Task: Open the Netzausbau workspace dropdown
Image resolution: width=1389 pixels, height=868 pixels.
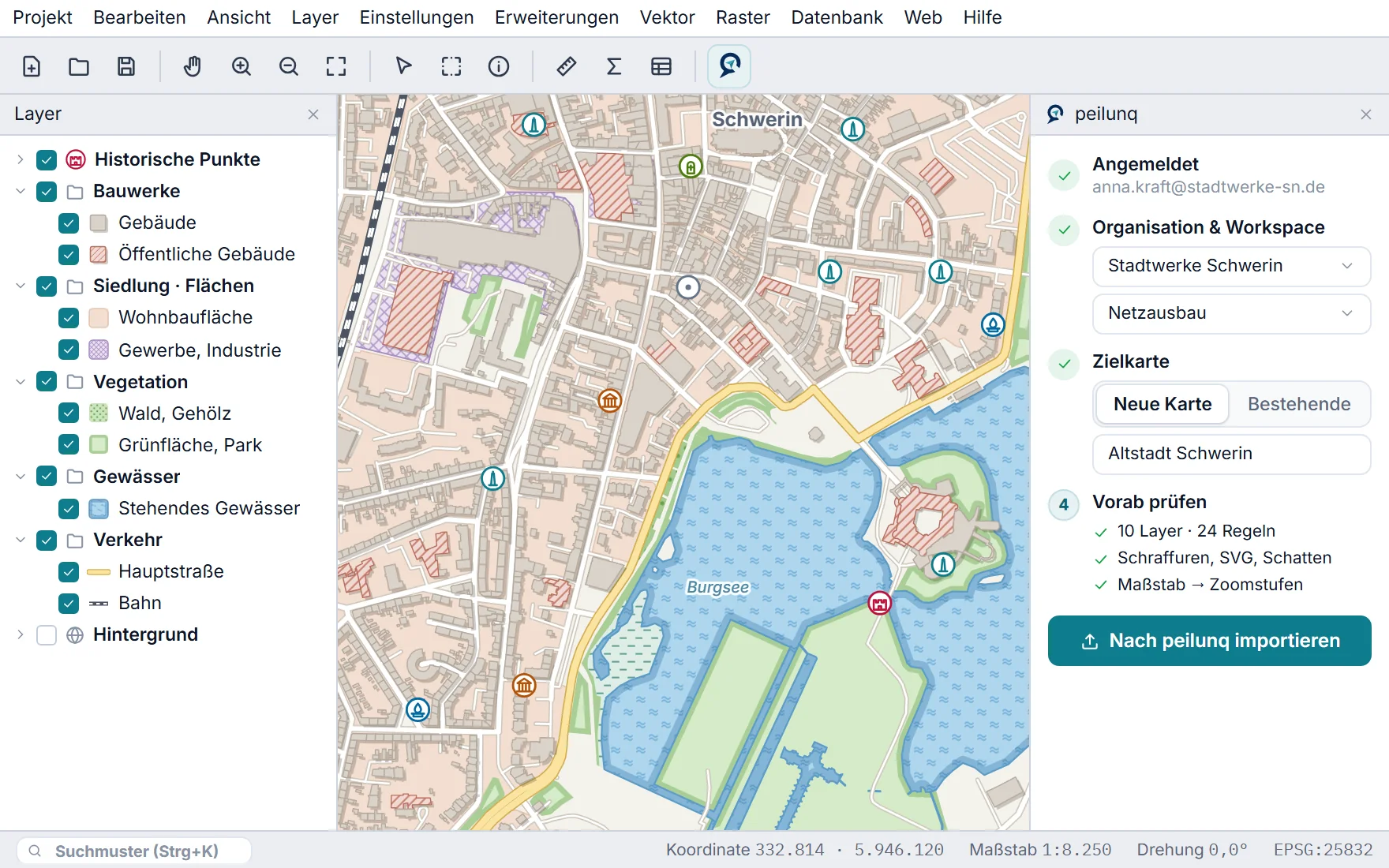Action: coord(1231,313)
